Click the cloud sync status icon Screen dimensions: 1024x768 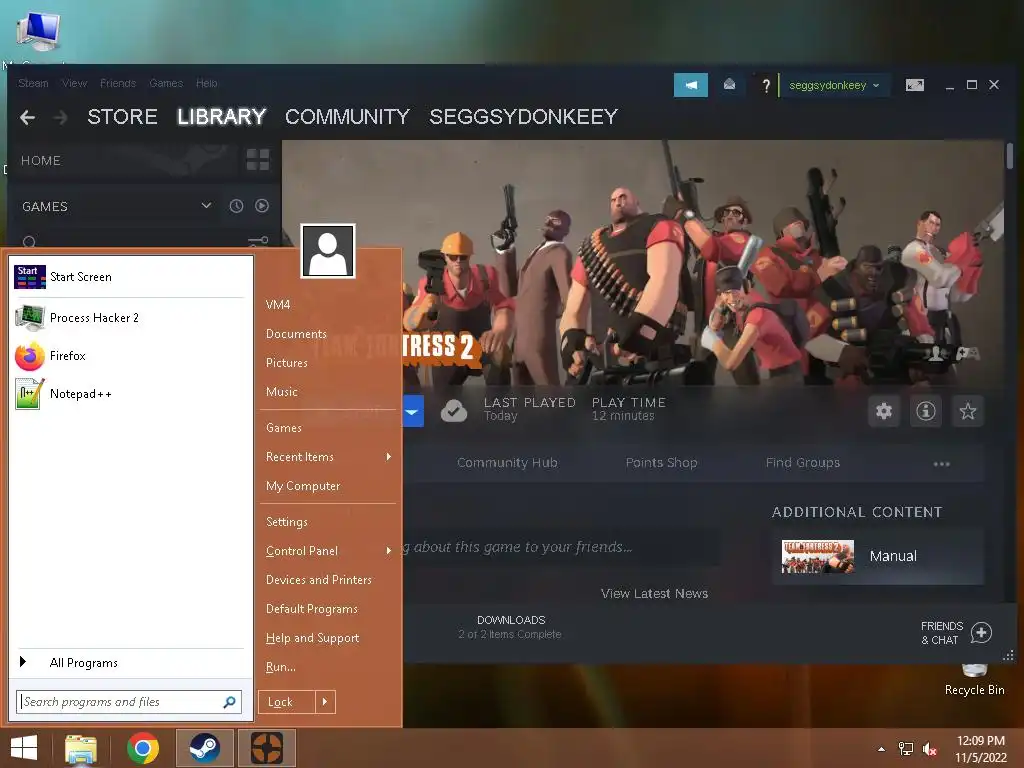click(454, 411)
